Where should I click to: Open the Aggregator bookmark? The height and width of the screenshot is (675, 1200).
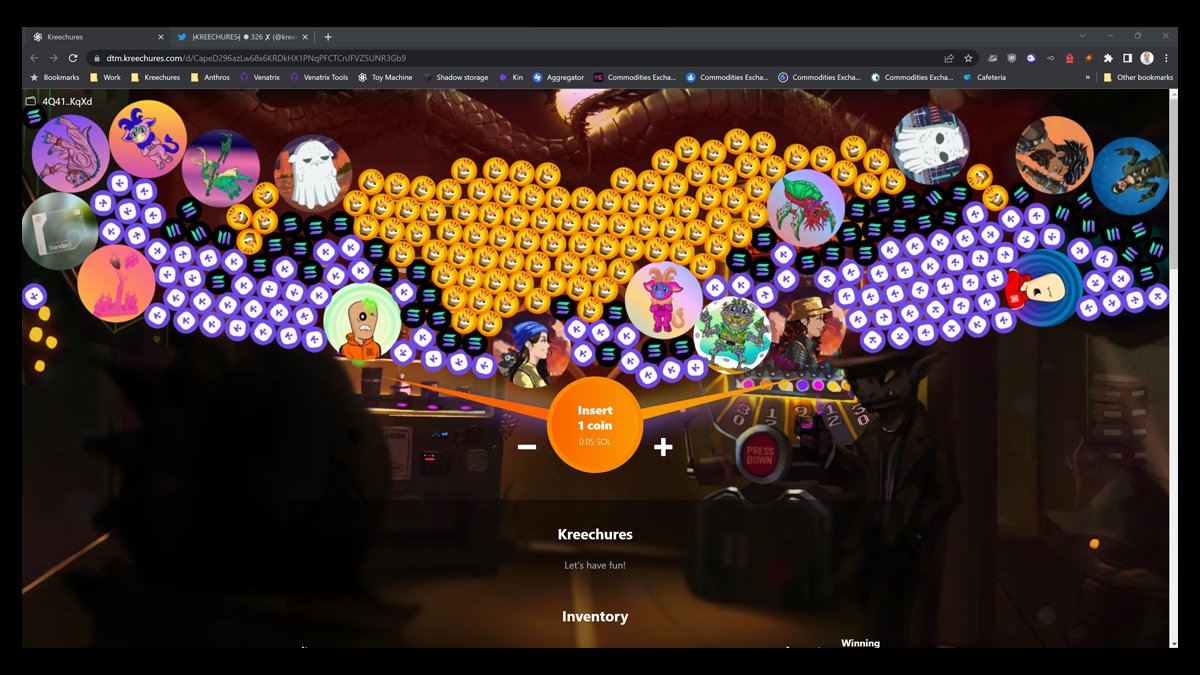559,77
